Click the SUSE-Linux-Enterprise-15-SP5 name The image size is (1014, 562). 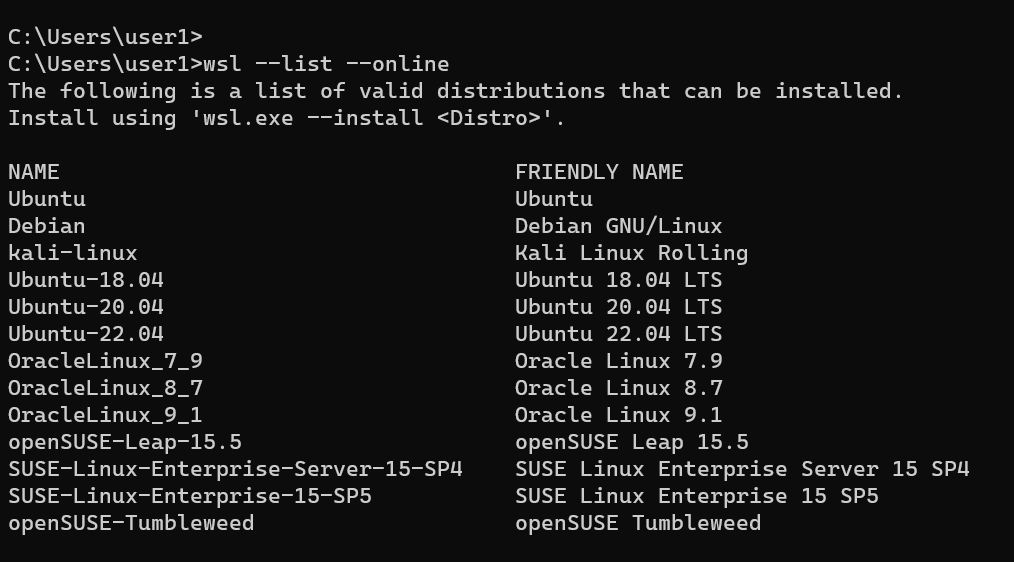[190, 497]
